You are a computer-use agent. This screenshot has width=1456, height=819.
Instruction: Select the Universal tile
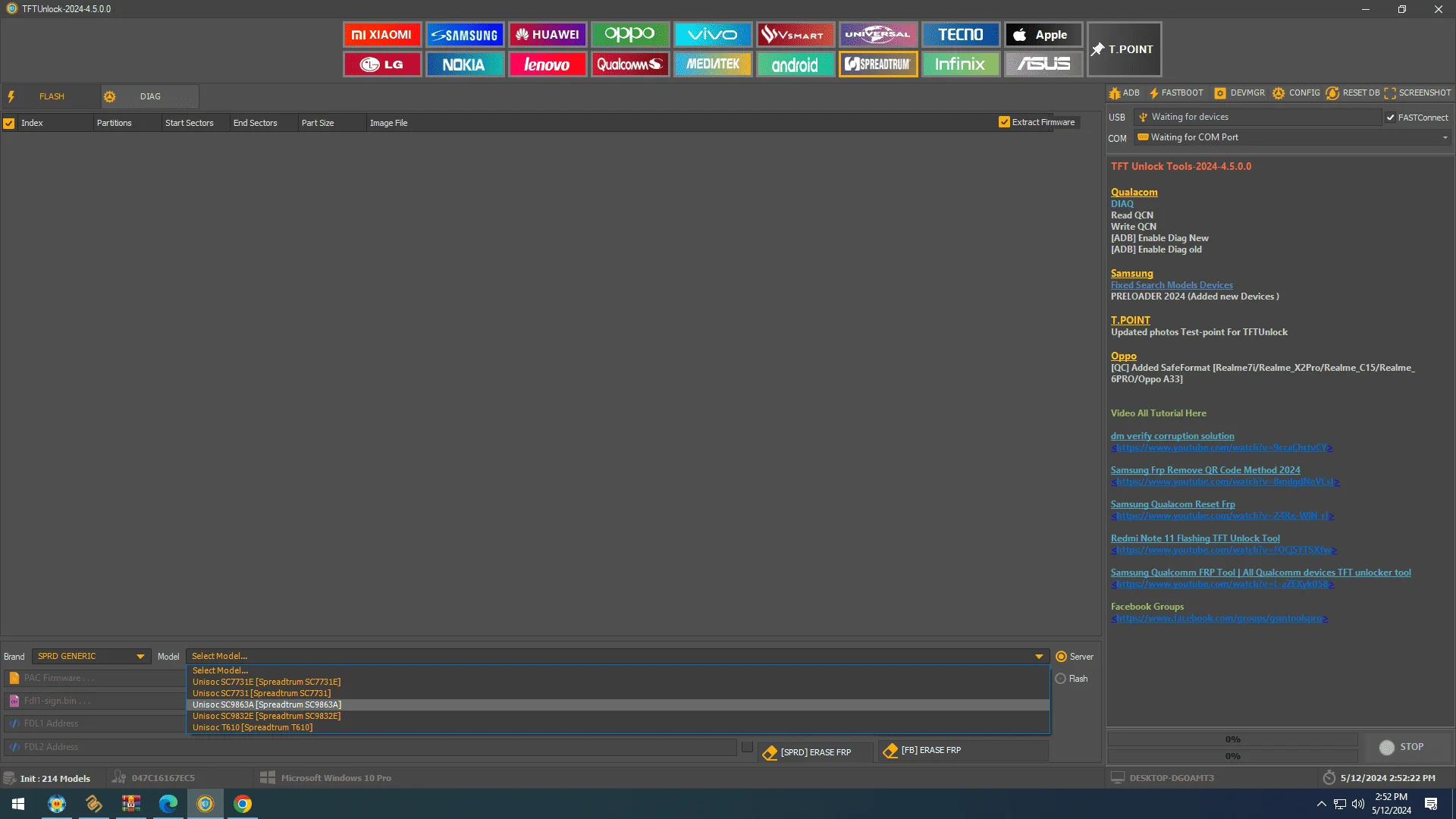[878, 35]
